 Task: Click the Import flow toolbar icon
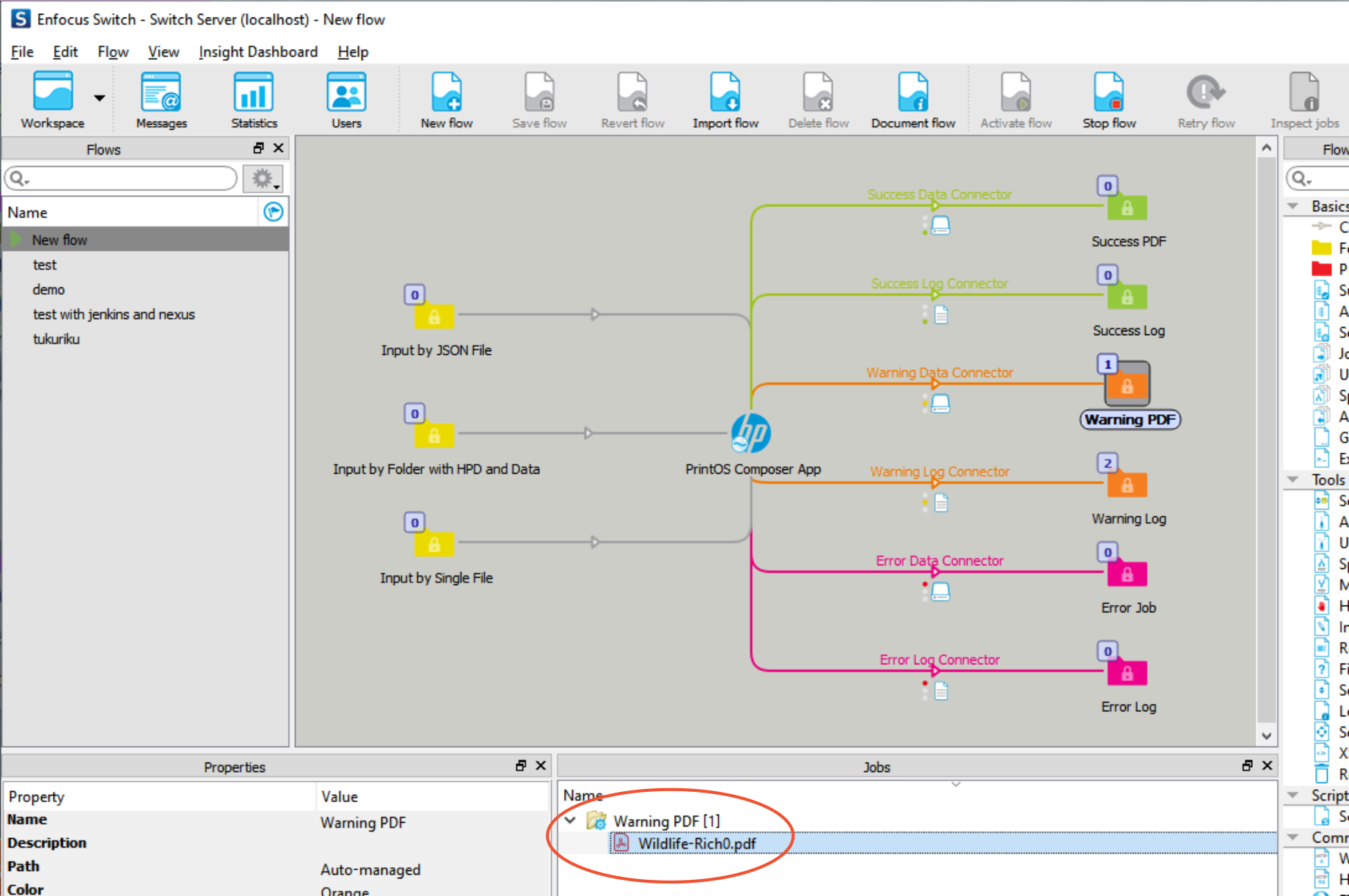725,99
